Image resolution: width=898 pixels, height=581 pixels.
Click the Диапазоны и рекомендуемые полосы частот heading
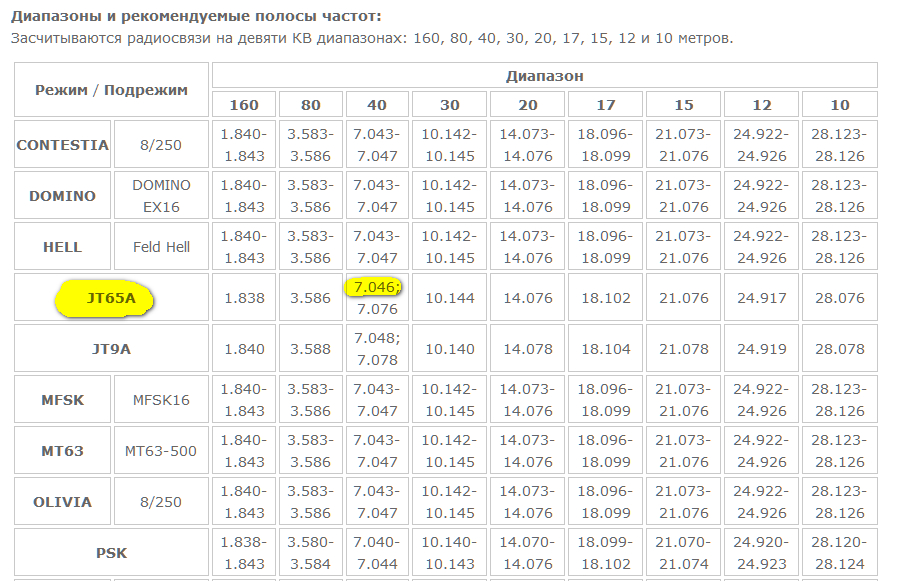coord(196,17)
